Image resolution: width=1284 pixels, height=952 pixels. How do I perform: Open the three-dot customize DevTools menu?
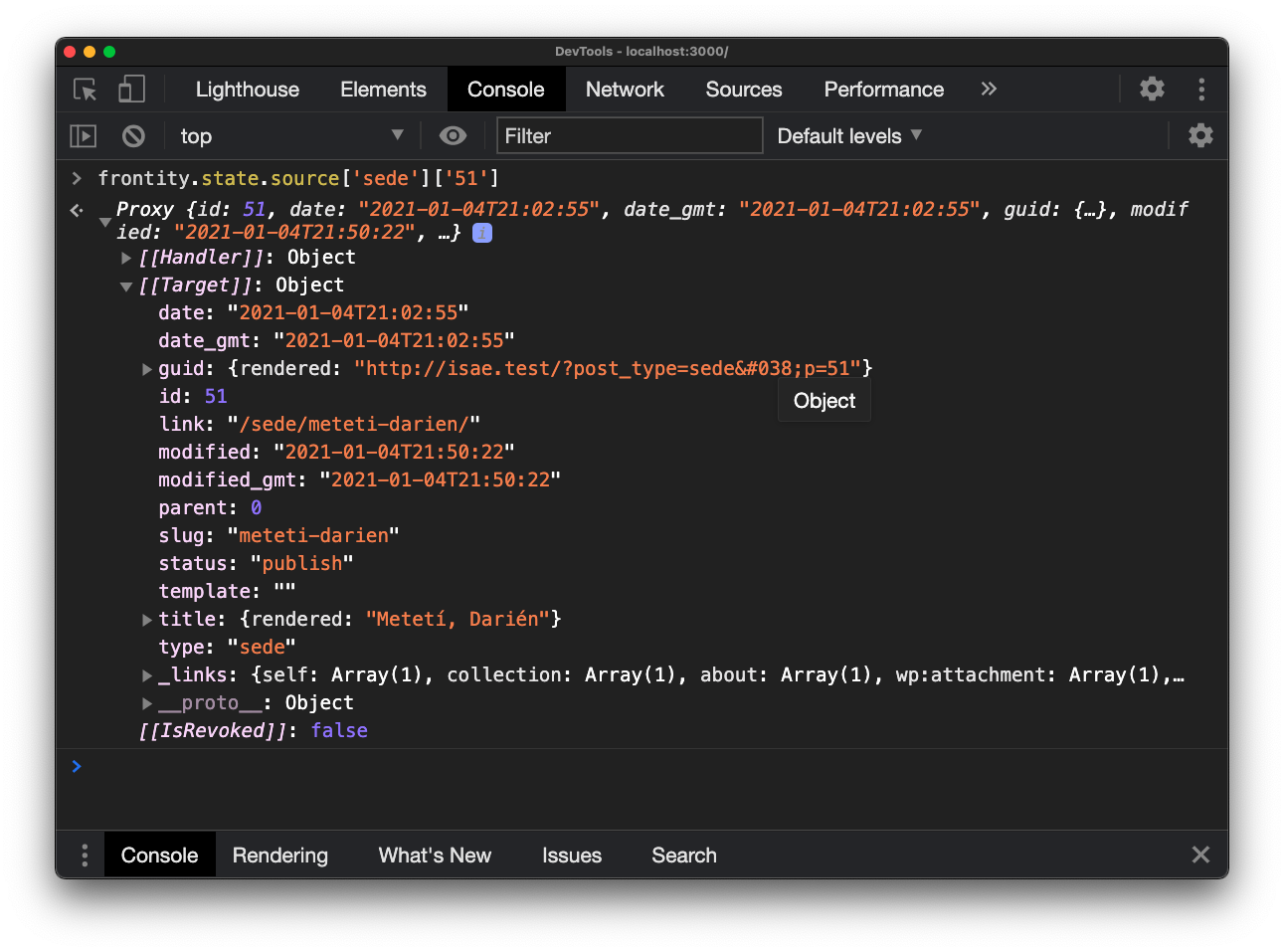click(x=1201, y=90)
